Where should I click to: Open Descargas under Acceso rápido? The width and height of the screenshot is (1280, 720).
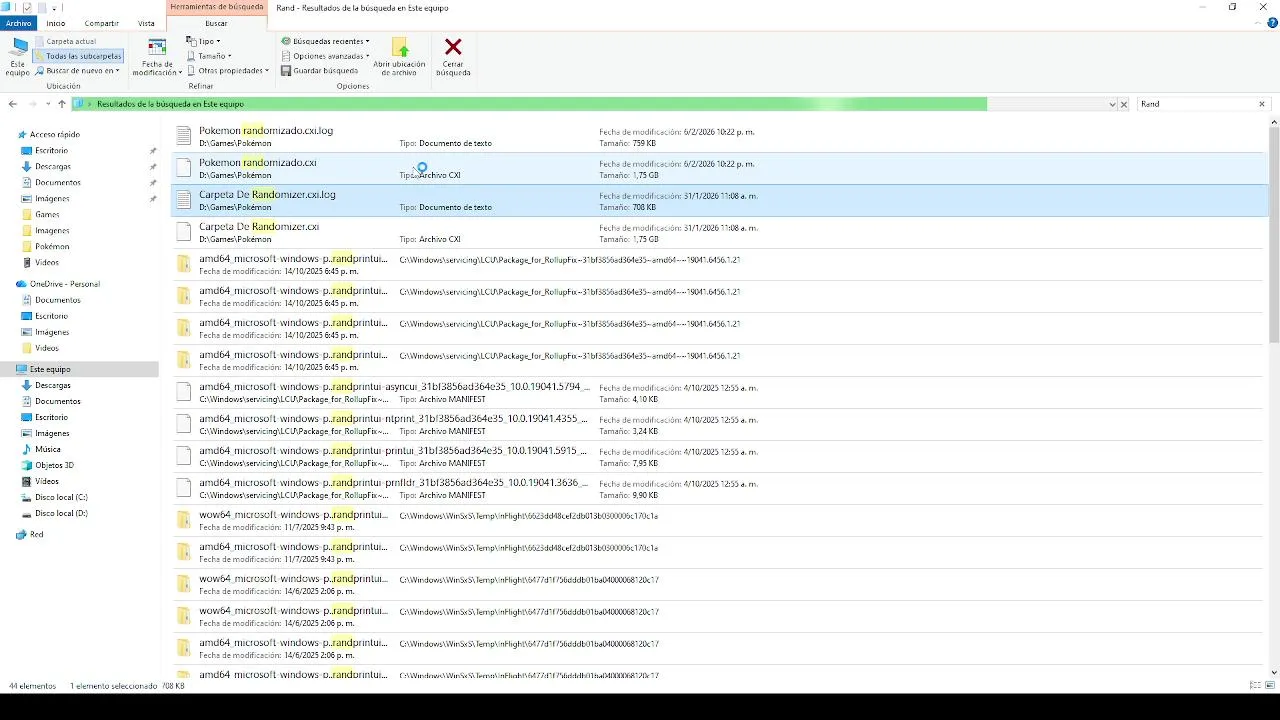(x=52, y=166)
